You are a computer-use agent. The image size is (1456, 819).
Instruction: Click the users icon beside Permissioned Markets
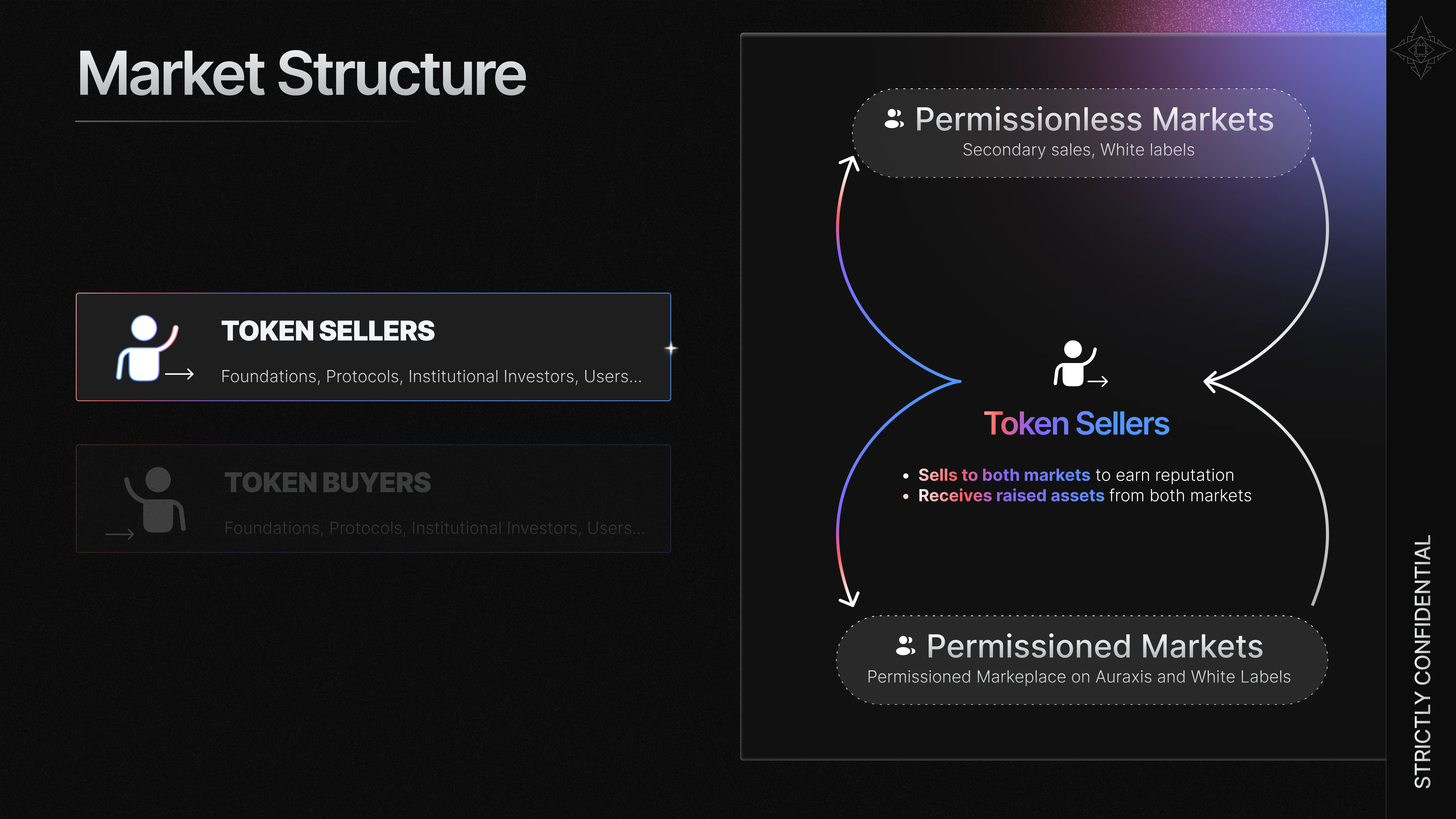coord(905,646)
